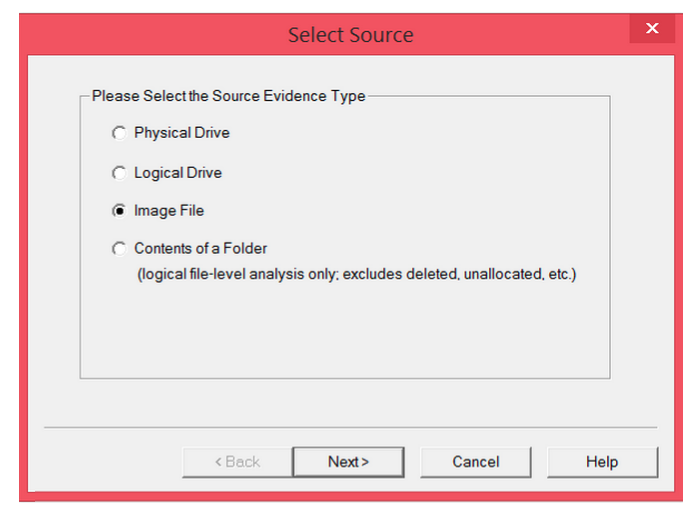Choose the Logical Drive radio button
The width and height of the screenshot is (700, 514).
pos(119,173)
